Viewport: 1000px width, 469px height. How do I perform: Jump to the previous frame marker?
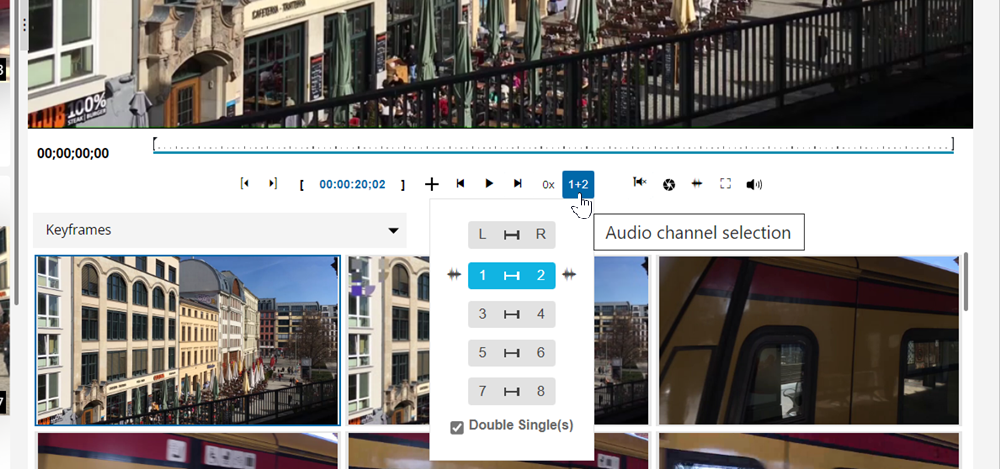pos(460,184)
